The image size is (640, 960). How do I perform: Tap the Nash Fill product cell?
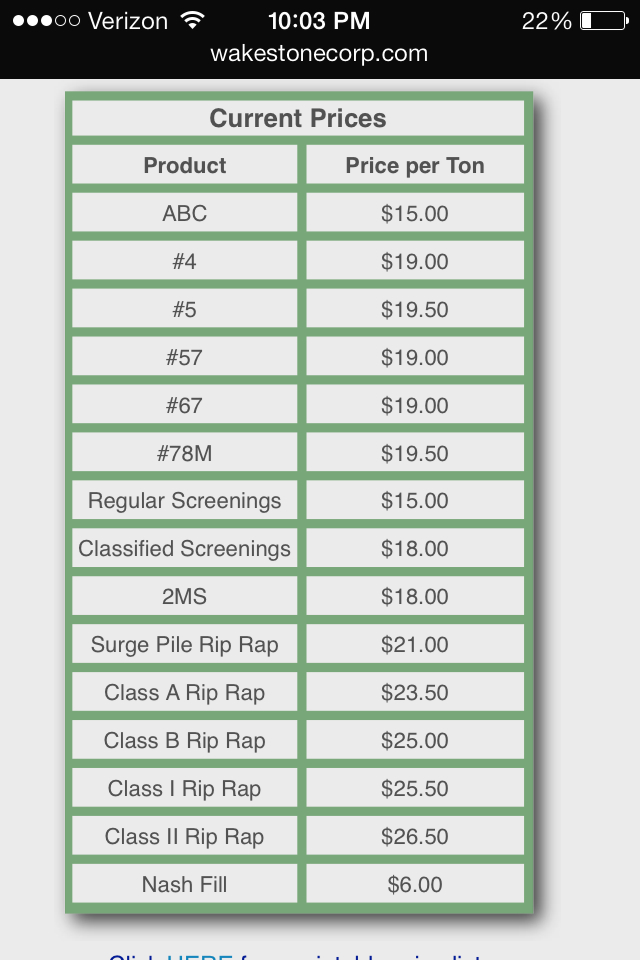click(185, 885)
